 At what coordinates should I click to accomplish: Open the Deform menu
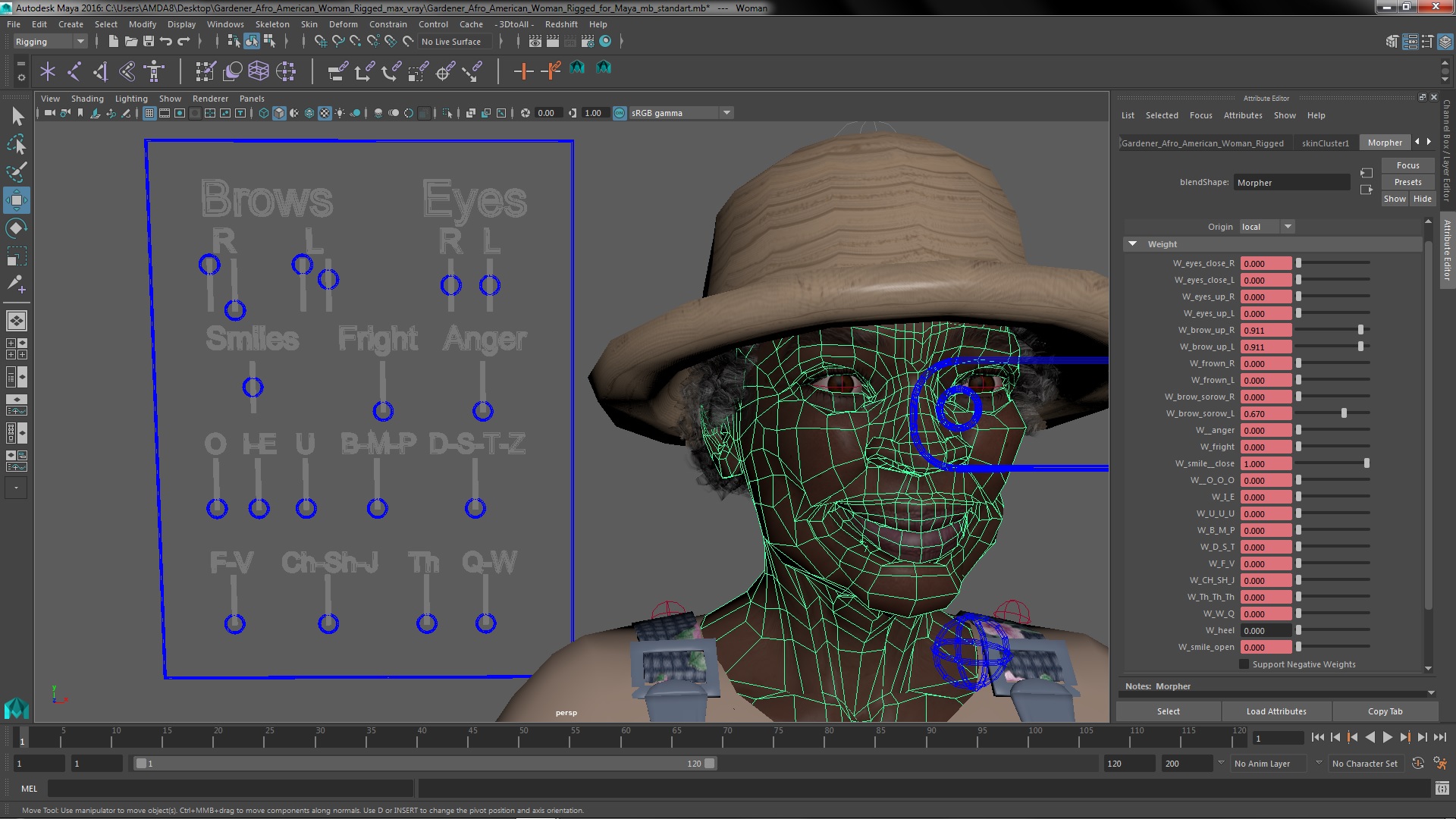[x=343, y=24]
